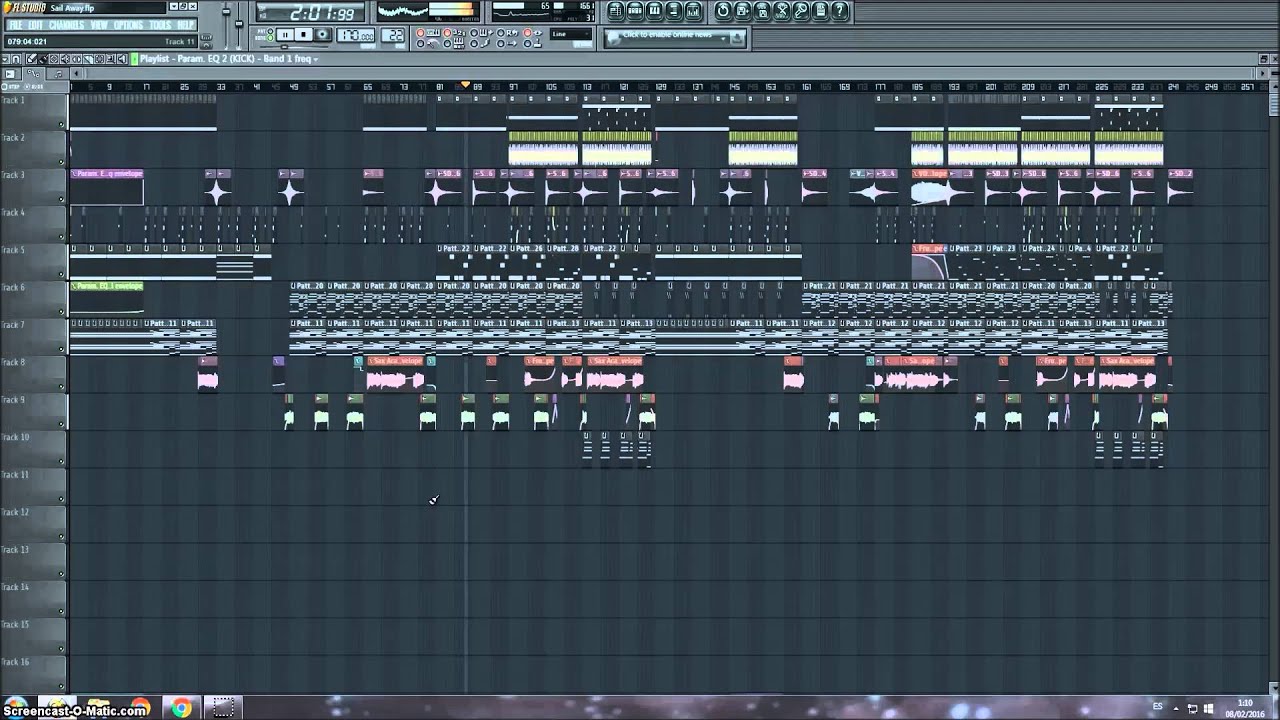Select the Select tool in Playlist toolbar
Image resolution: width=1280 pixels, height=720 pixels.
(x=99, y=59)
